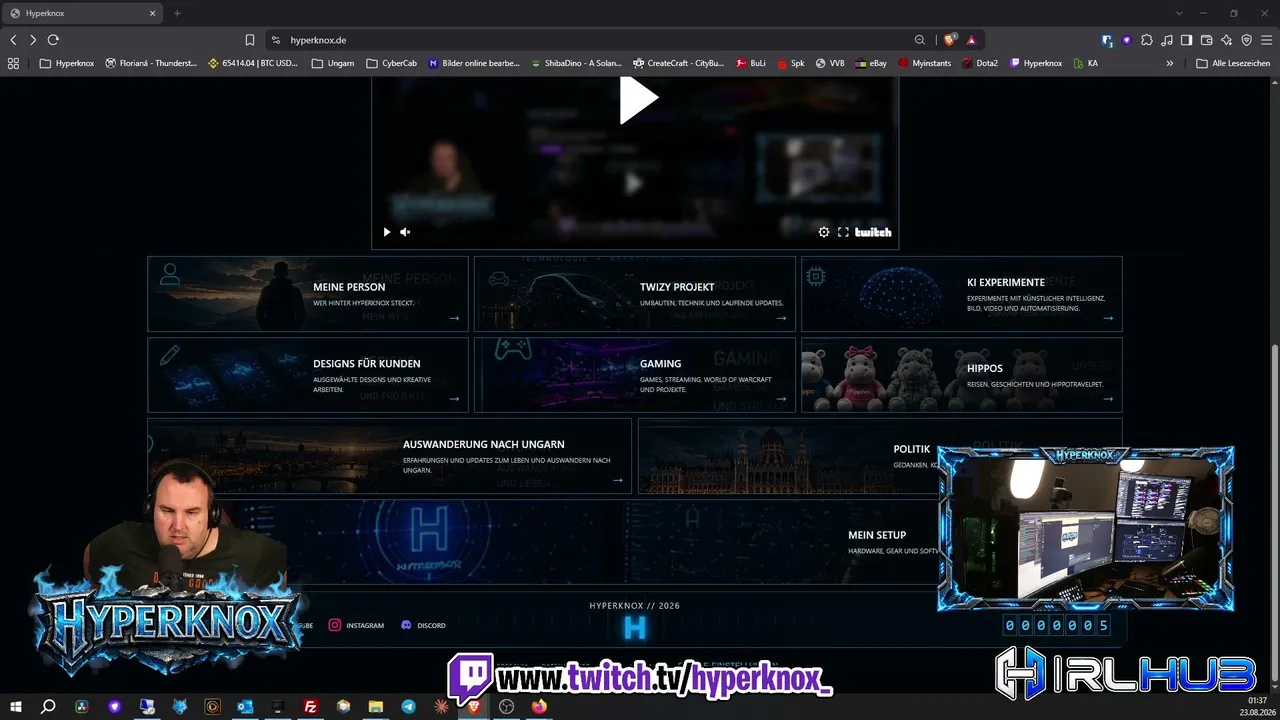Image resolution: width=1280 pixels, height=720 pixels.
Task: Open the site settings icon beside the URL
Action: tap(275, 40)
